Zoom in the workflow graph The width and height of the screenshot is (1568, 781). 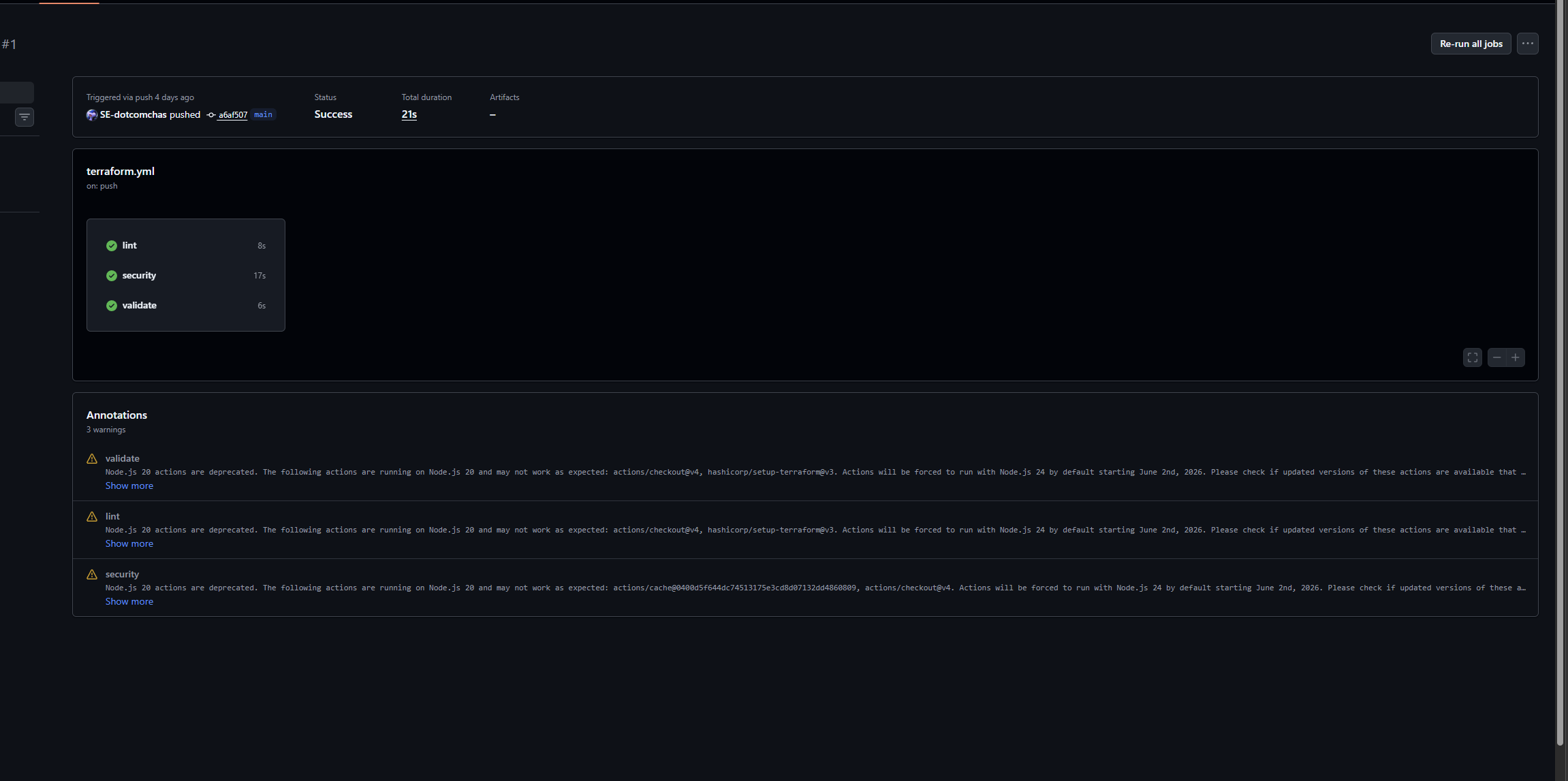pos(1516,357)
